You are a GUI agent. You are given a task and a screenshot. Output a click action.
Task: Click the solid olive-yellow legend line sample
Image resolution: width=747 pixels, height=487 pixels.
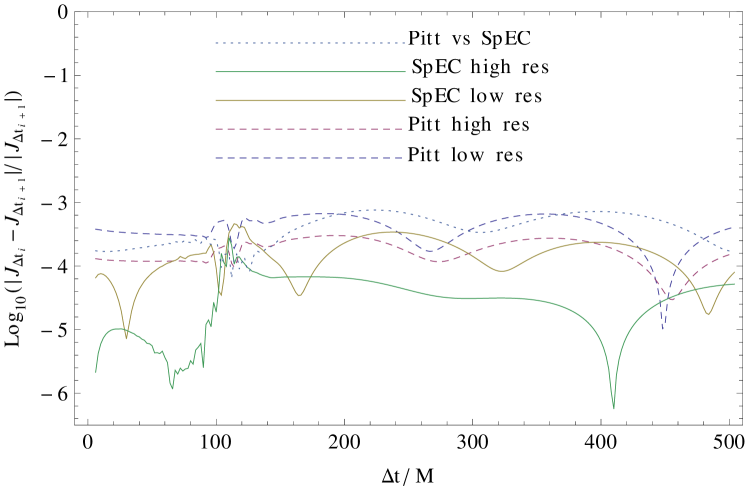pos(310,100)
